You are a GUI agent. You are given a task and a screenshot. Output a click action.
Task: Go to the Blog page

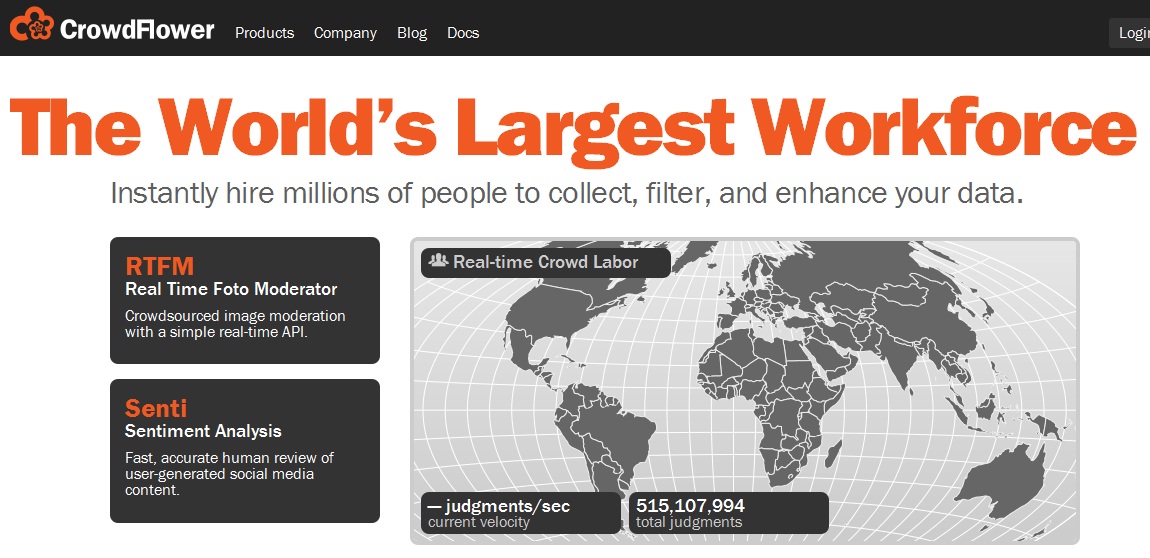click(x=411, y=33)
